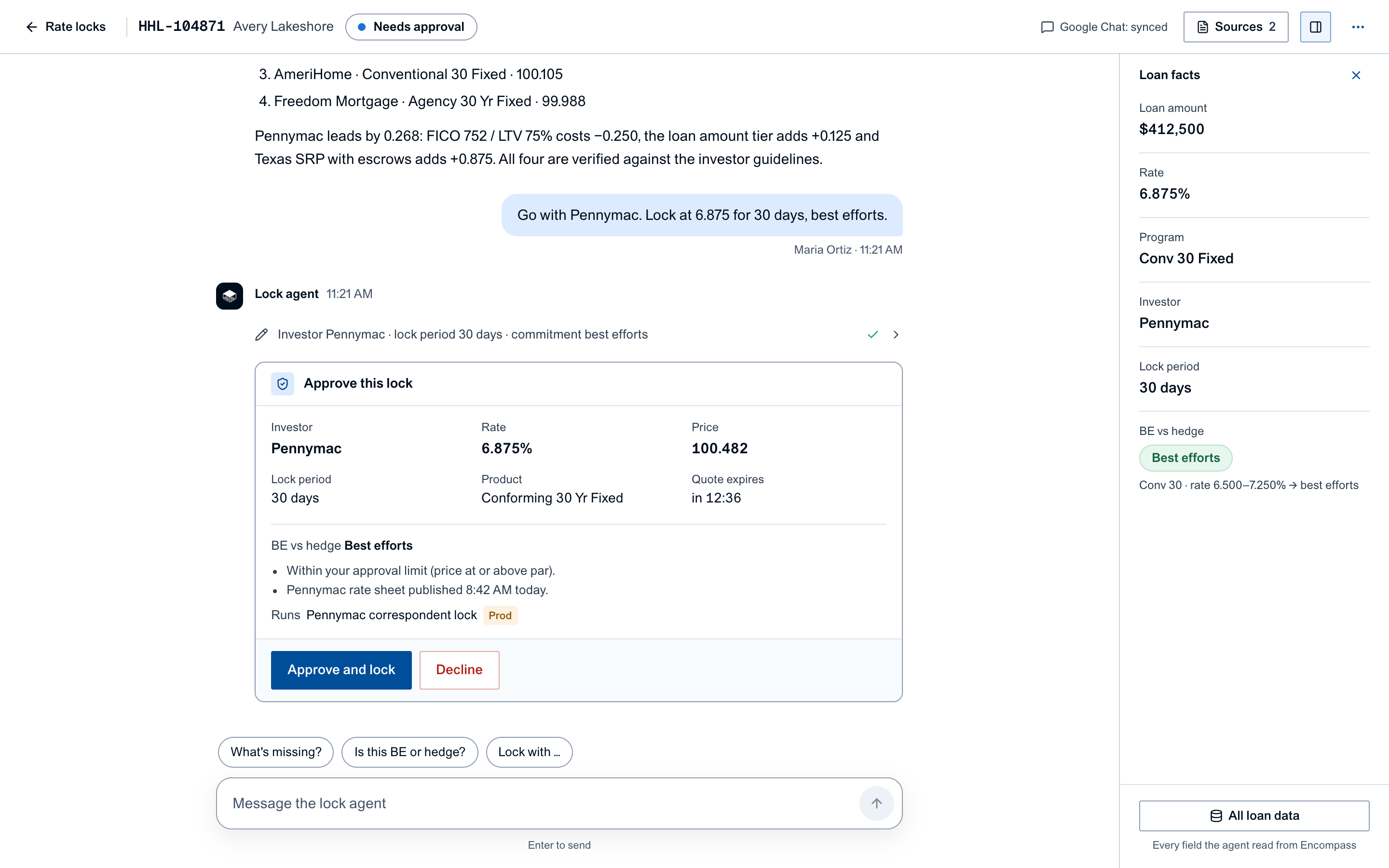Click the loan amount $412,500
Screen dimensions: 1389x868
pos(1172,129)
